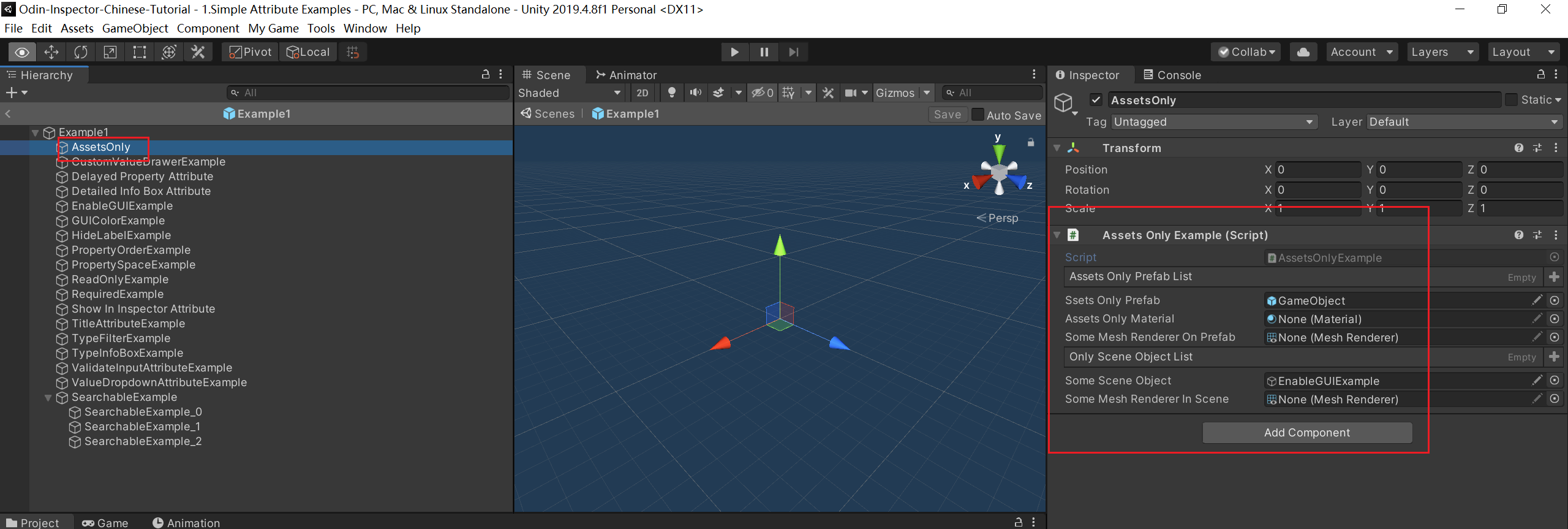Toggle hidden objects visibility in Scene
The height and width of the screenshot is (529, 1568).
763,93
